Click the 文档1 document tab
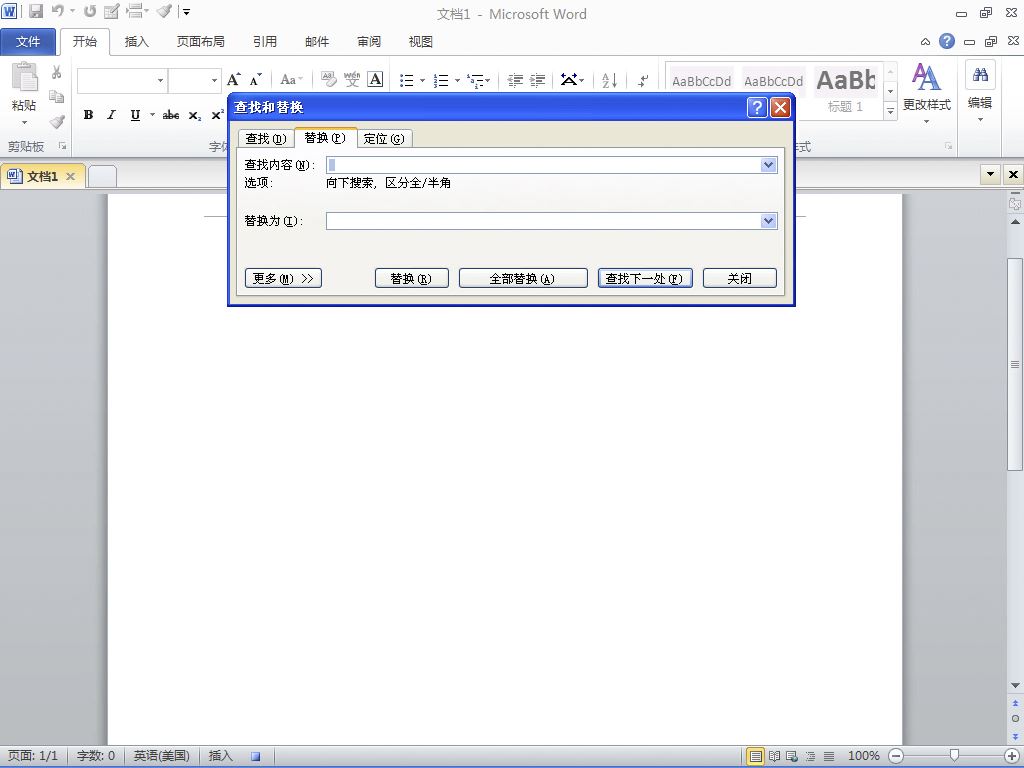This screenshot has height=768, width=1024. [x=42, y=176]
